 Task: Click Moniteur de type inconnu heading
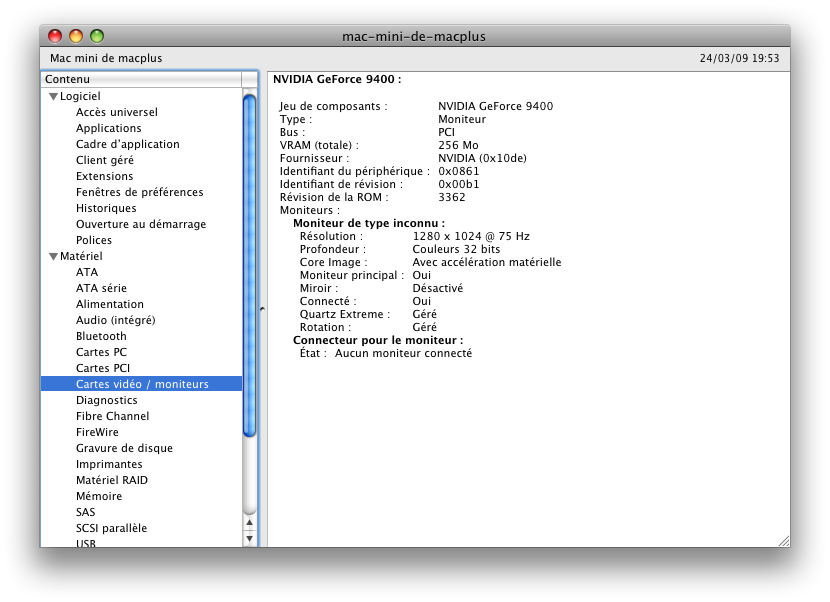click(x=369, y=223)
